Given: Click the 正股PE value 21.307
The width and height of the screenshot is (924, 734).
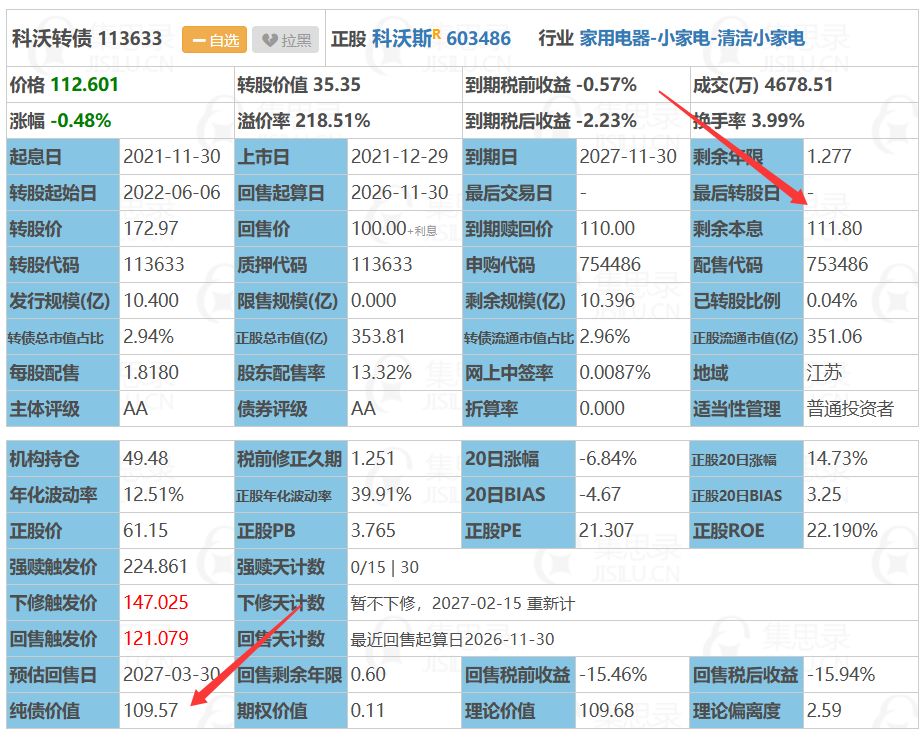Looking at the screenshot, I should coord(606,530).
